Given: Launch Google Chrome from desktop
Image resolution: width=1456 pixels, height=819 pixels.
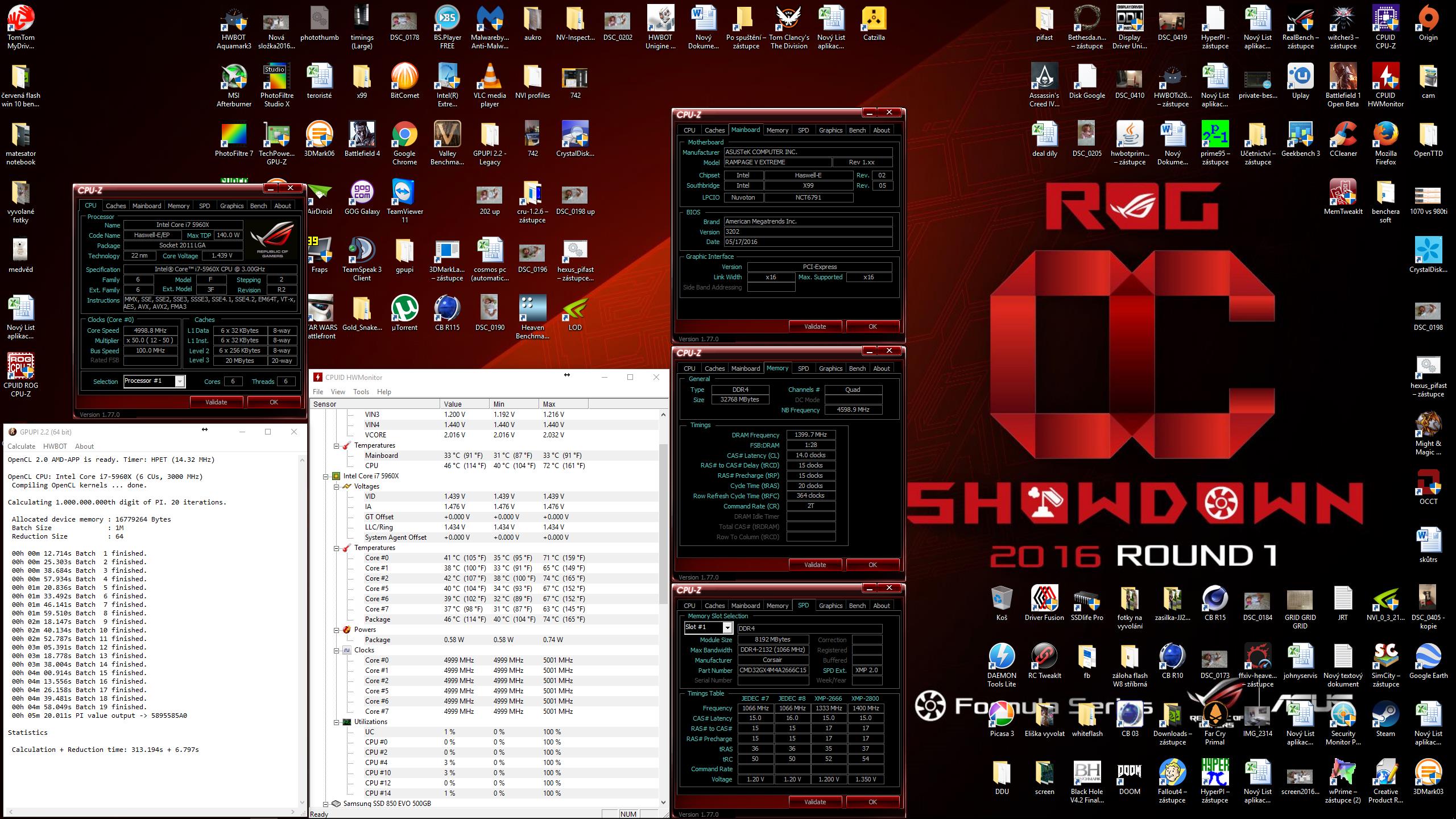Looking at the screenshot, I should click(x=404, y=143).
